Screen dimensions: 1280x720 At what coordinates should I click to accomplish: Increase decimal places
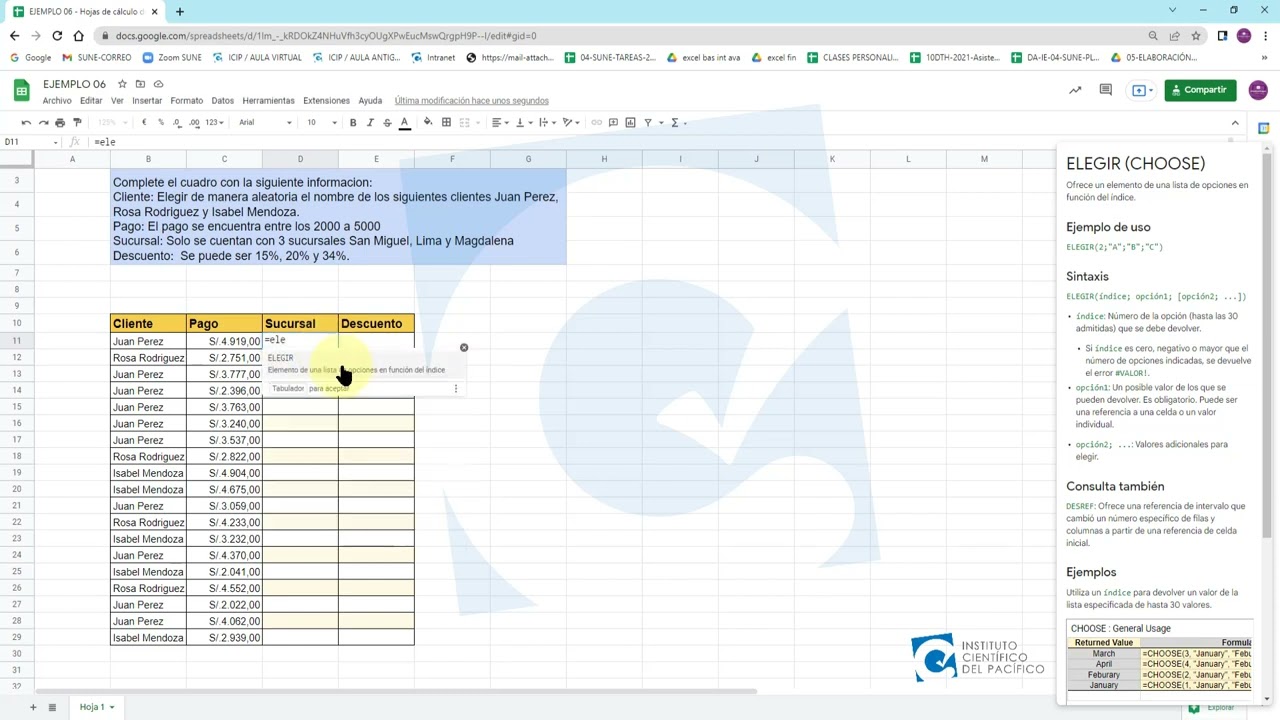194,123
